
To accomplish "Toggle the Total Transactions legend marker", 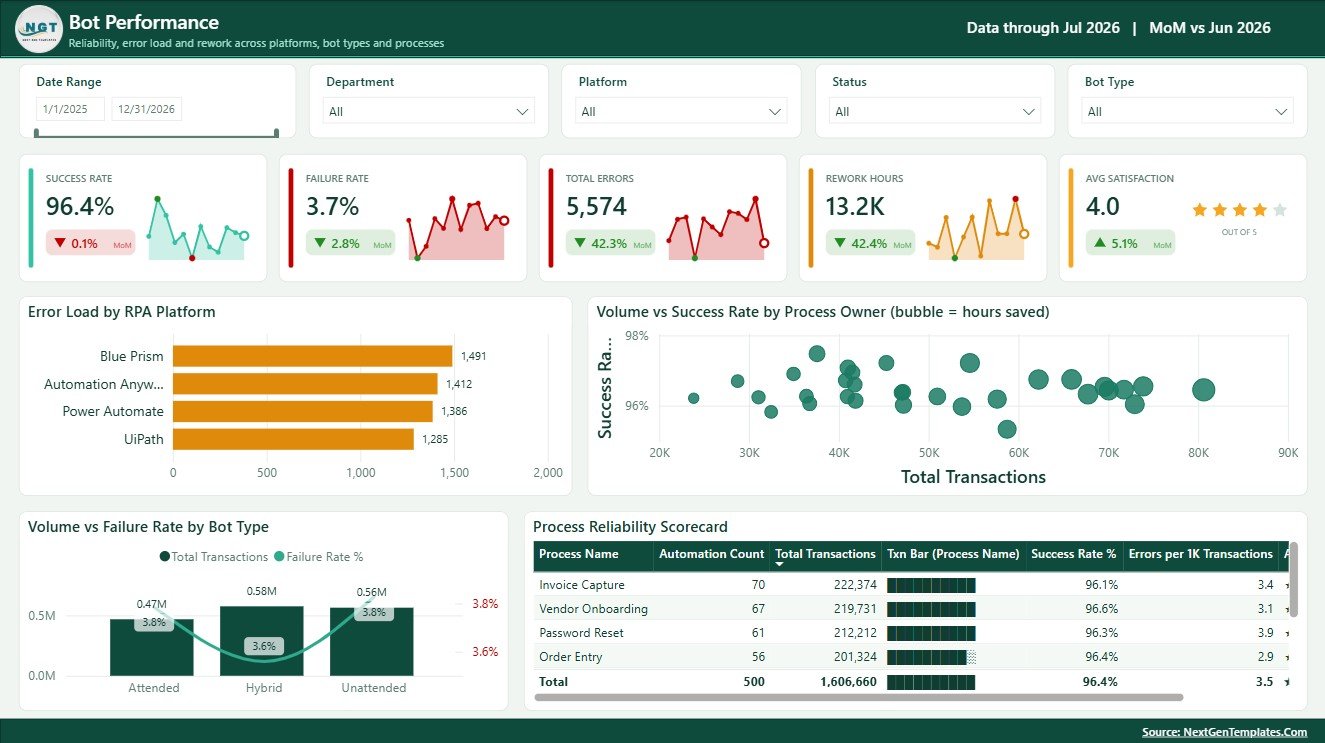I will click(x=164, y=557).
